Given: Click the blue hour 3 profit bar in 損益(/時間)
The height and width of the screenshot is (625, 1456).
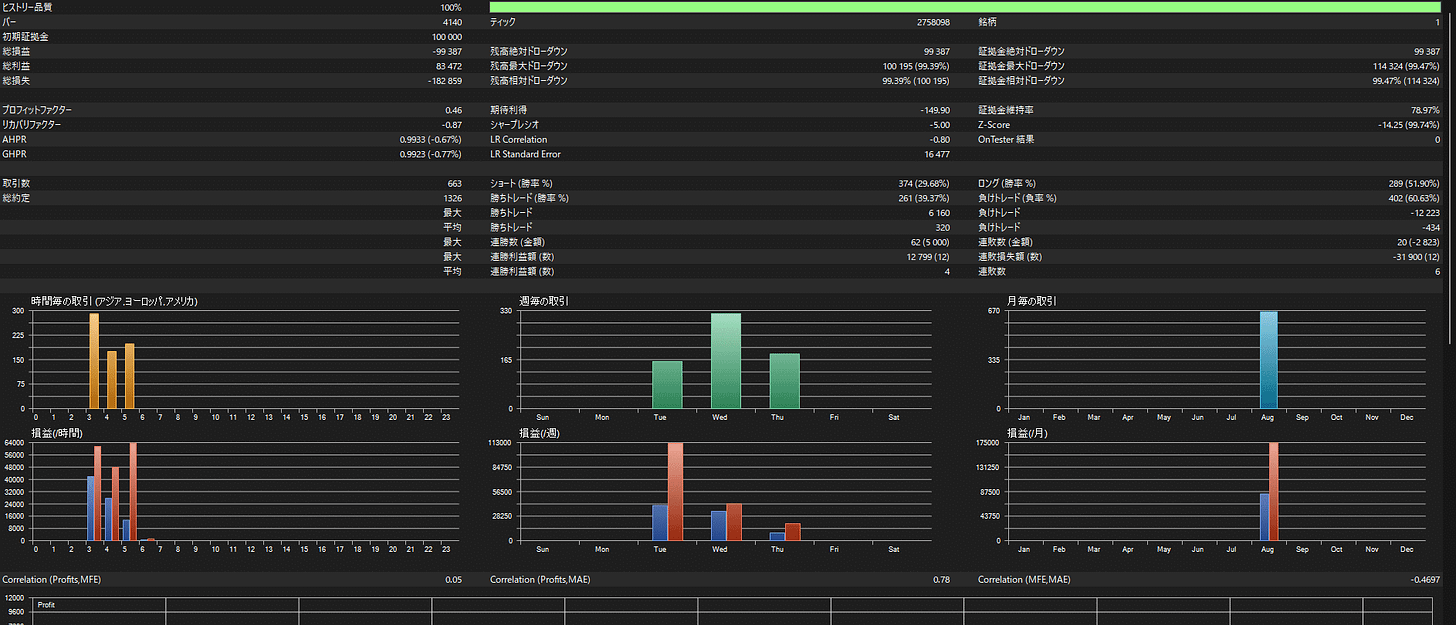Looking at the screenshot, I should (x=90, y=508).
